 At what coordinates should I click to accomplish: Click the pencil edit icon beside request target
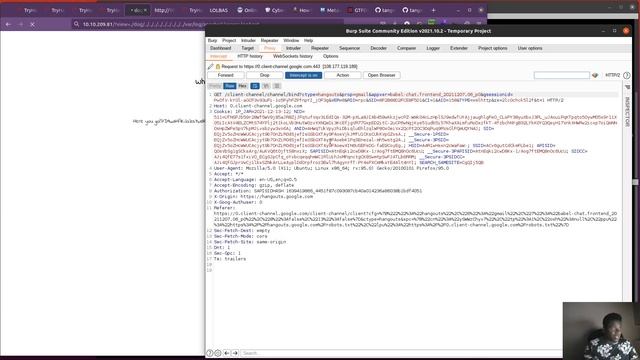point(211,66)
